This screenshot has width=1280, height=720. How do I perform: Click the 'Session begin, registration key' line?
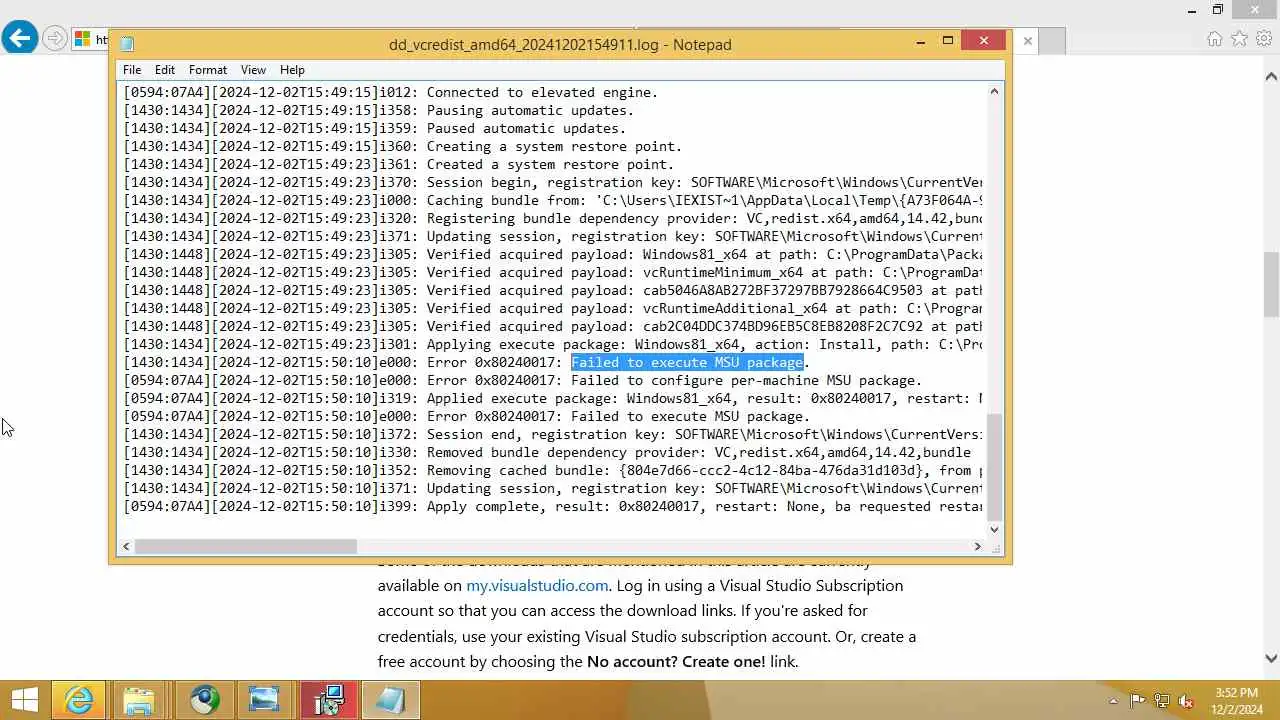[553, 182]
